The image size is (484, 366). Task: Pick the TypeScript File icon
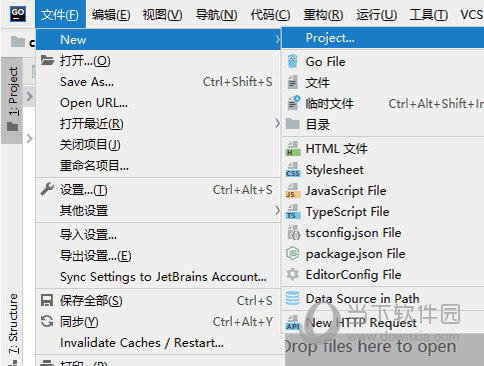point(293,212)
